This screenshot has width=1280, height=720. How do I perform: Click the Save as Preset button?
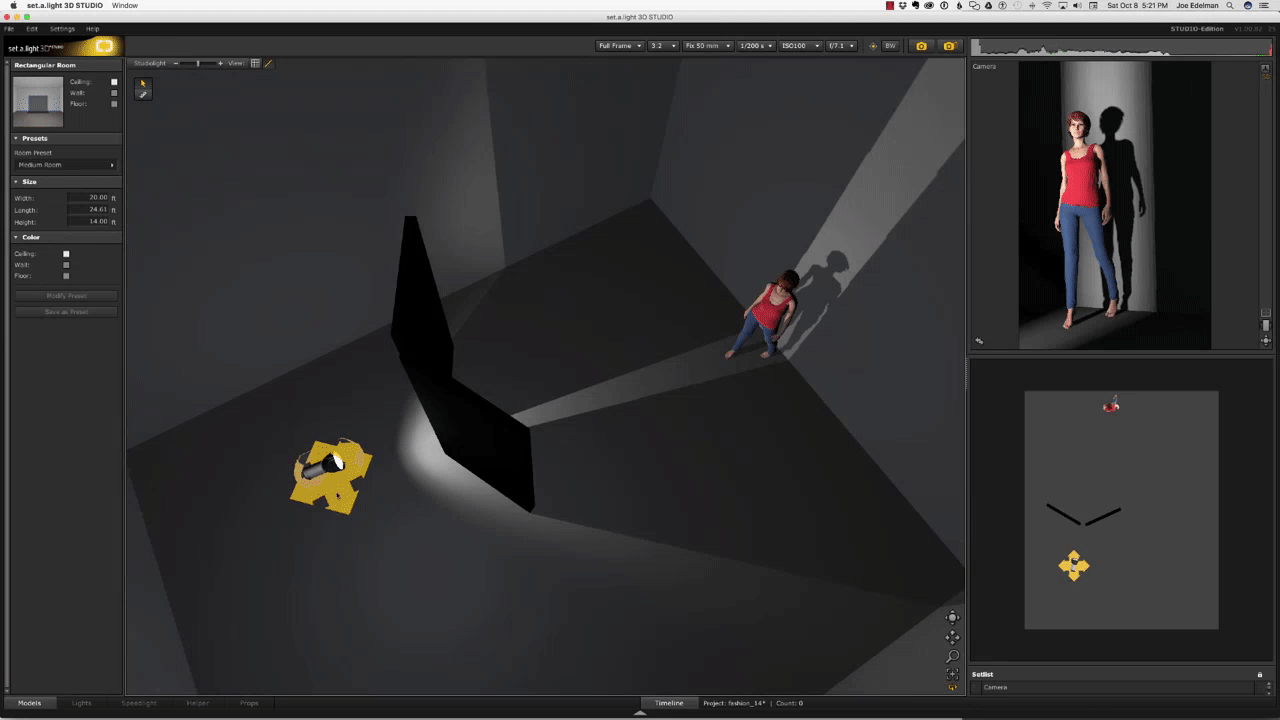(x=66, y=312)
